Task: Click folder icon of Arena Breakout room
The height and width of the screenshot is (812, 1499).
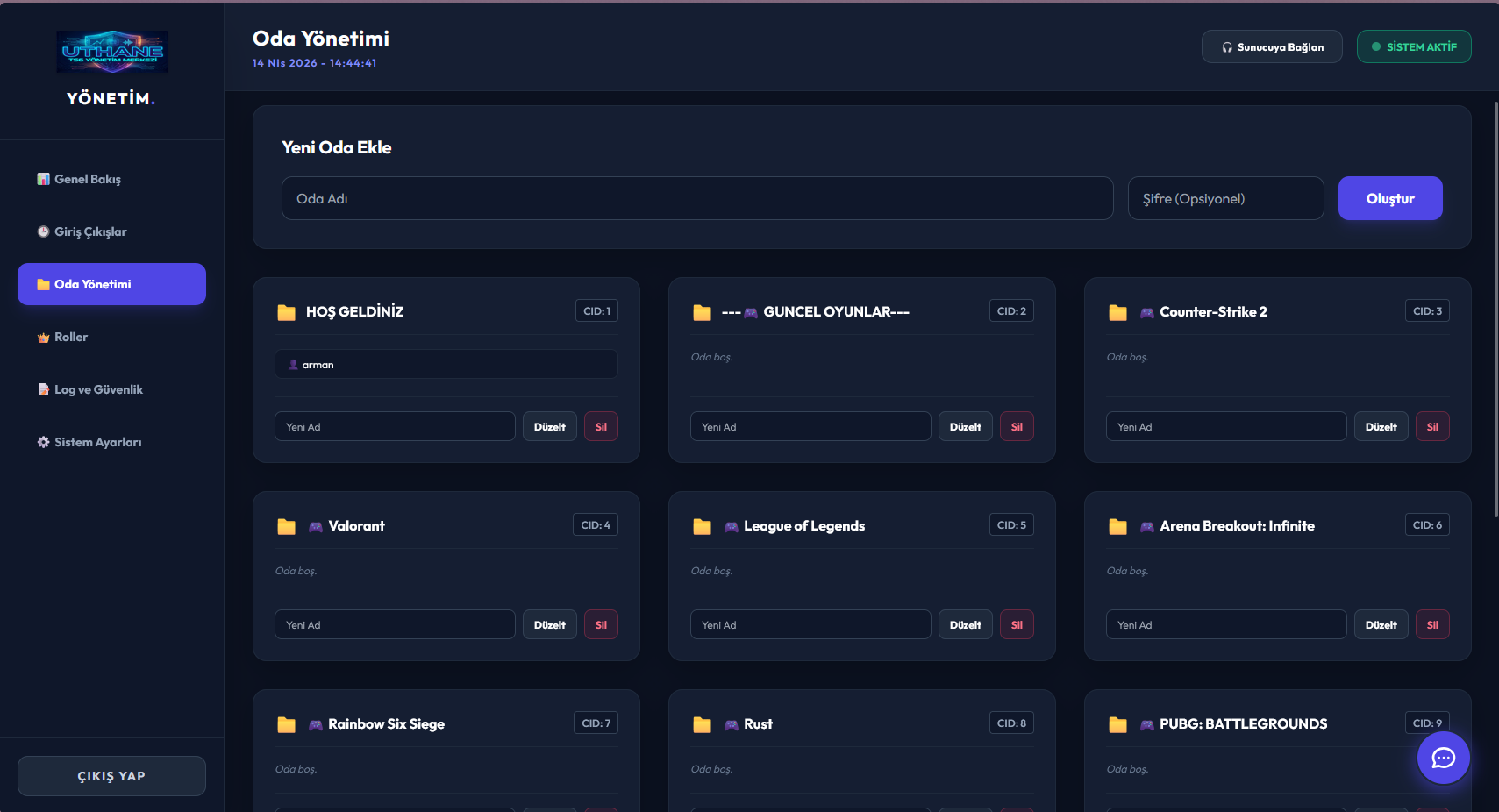Action: (1118, 526)
